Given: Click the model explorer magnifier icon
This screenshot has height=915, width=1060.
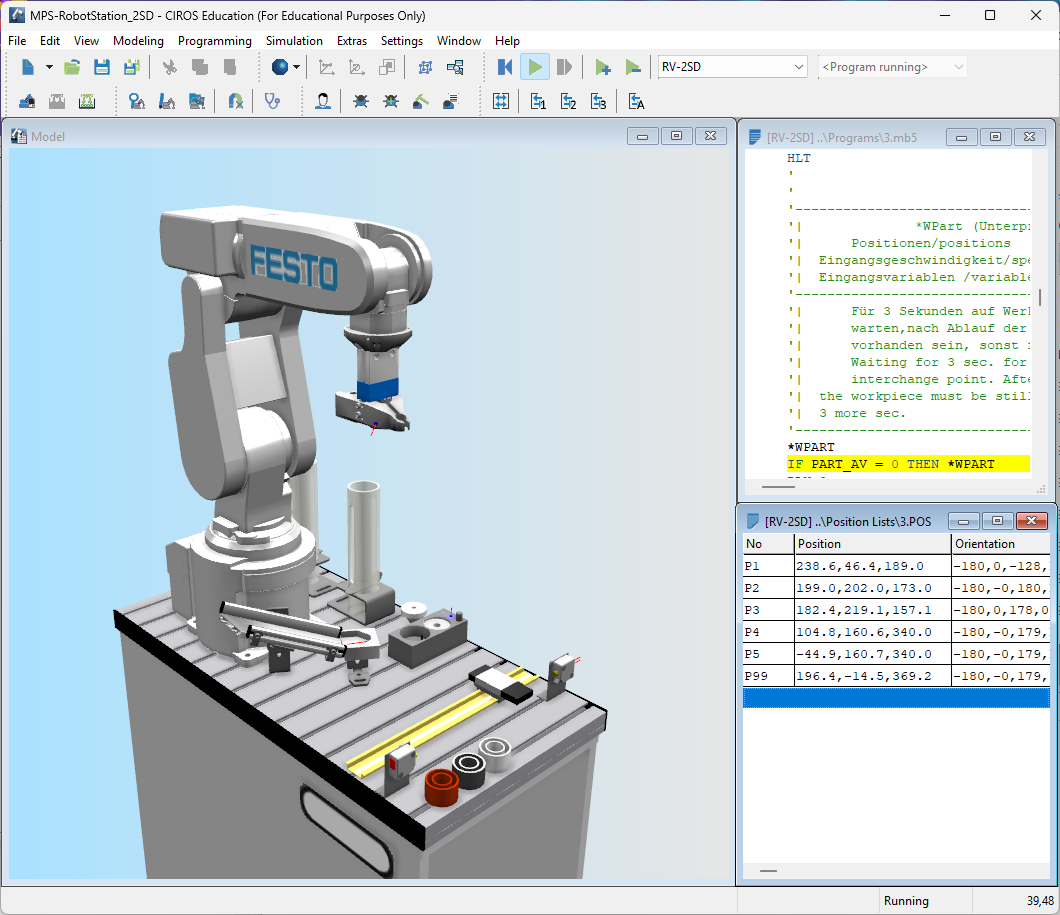Looking at the screenshot, I should click(x=455, y=67).
